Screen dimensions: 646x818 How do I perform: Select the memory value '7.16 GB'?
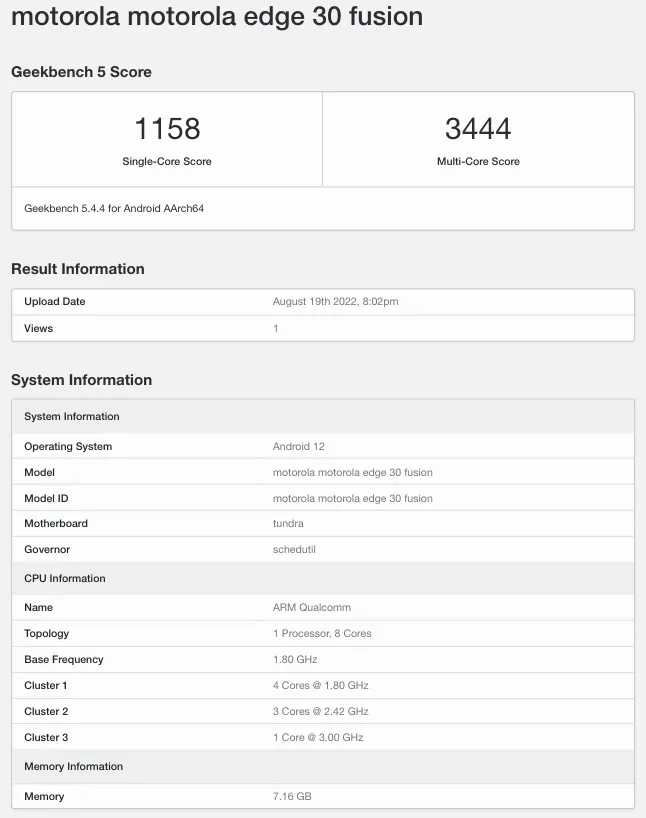[292, 797]
